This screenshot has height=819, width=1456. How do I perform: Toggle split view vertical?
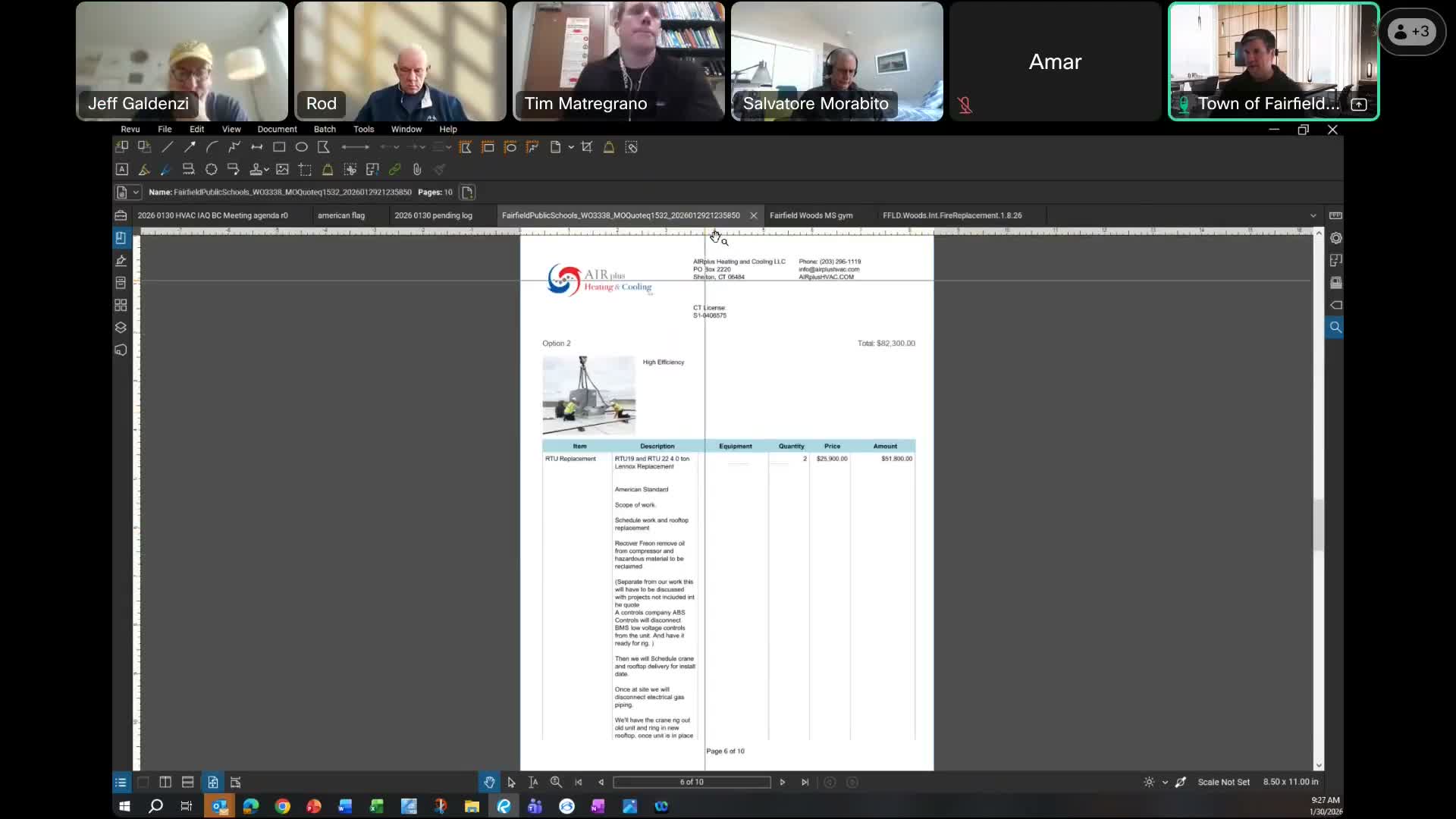[x=165, y=782]
